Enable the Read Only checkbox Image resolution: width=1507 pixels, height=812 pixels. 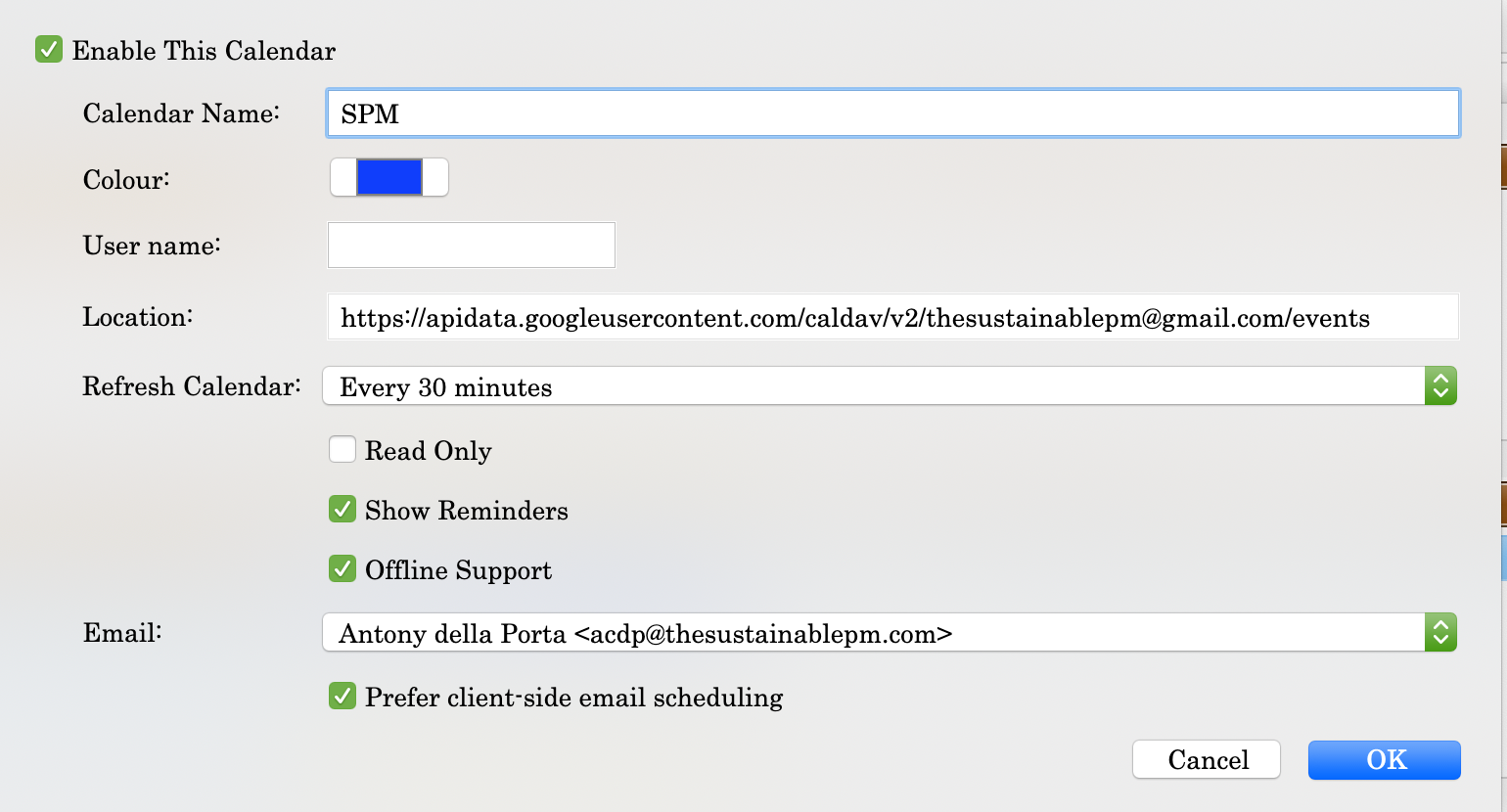click(342, 449)
